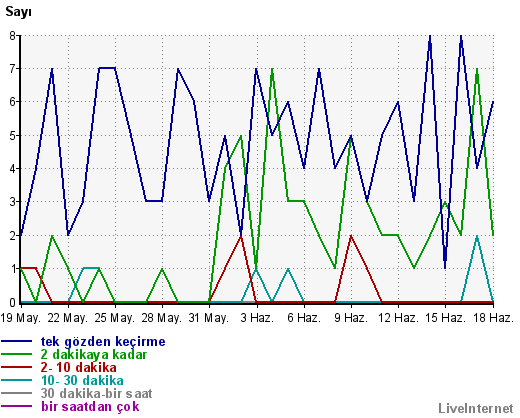Click the y-axis value '7'

(x=13, y=69)
